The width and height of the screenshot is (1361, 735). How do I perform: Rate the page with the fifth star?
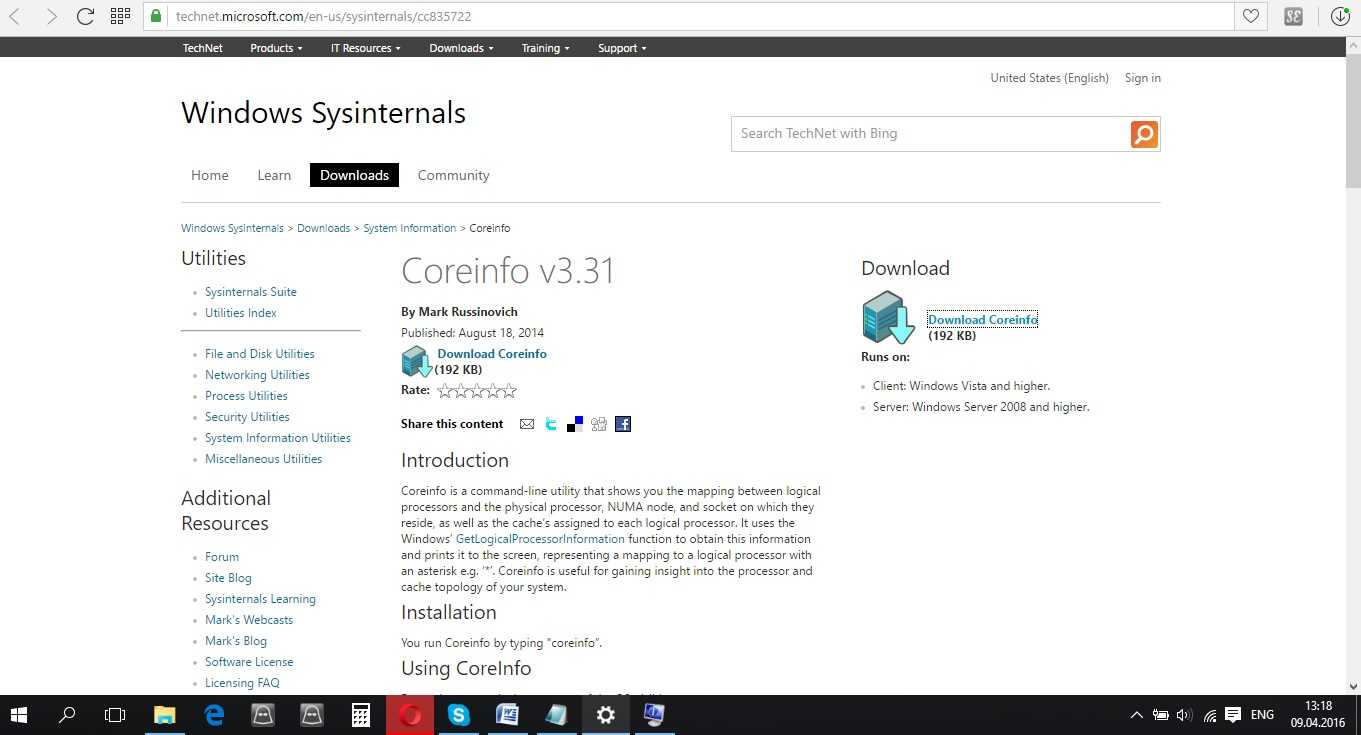coord(509,391)
